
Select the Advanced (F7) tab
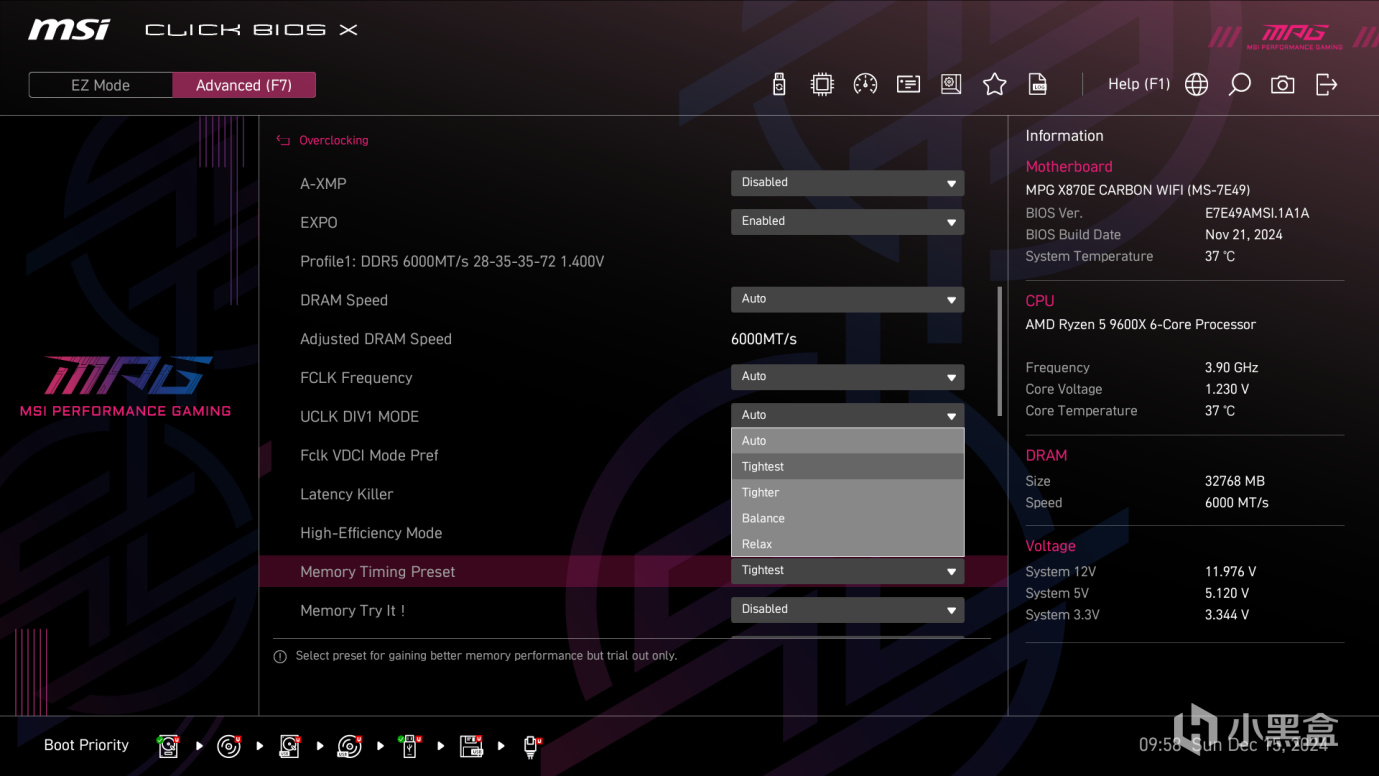coord(244,85)
